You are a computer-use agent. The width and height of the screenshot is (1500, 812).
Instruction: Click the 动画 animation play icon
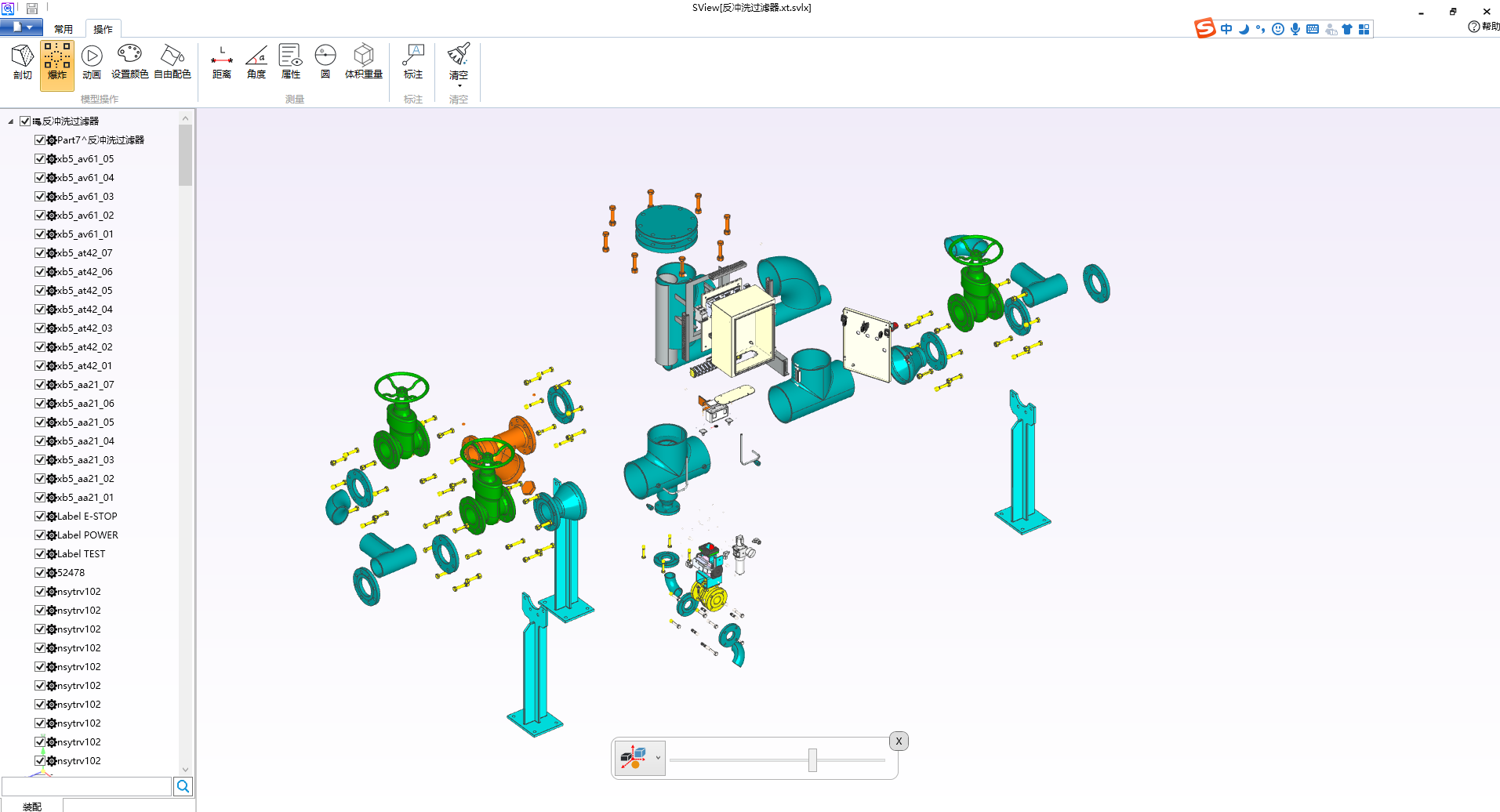point(92,62)
